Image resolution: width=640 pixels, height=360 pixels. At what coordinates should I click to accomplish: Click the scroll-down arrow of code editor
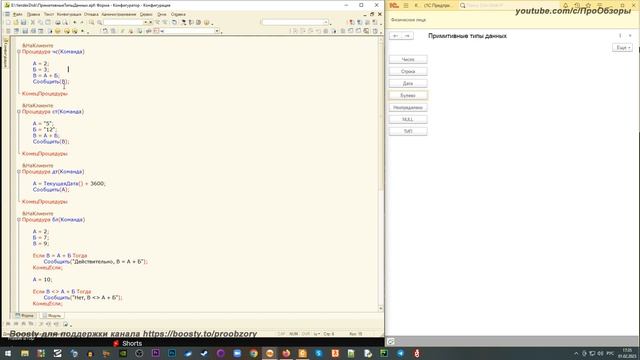[x=381, y=309]
